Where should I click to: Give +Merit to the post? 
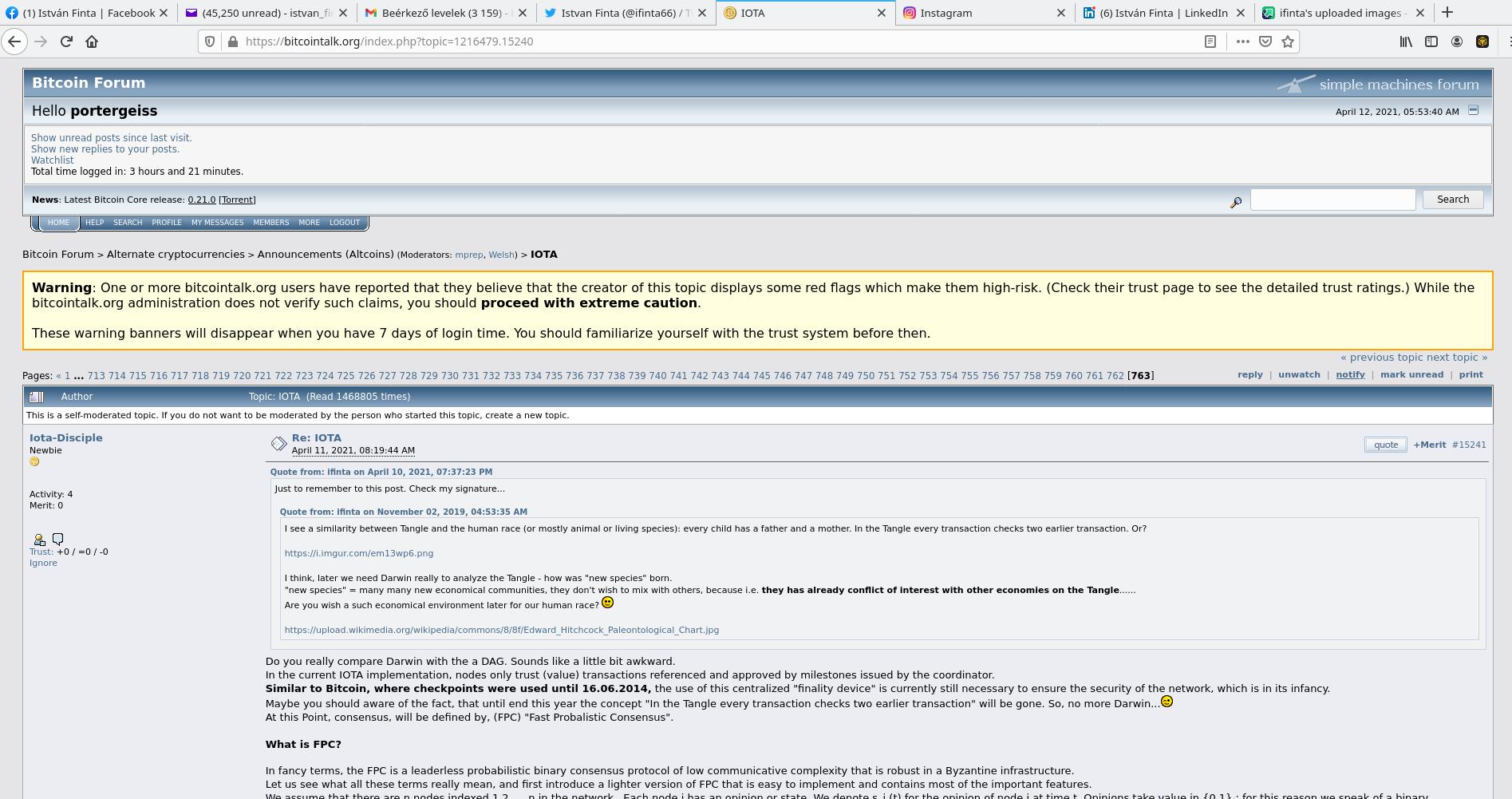[1430, 445]
